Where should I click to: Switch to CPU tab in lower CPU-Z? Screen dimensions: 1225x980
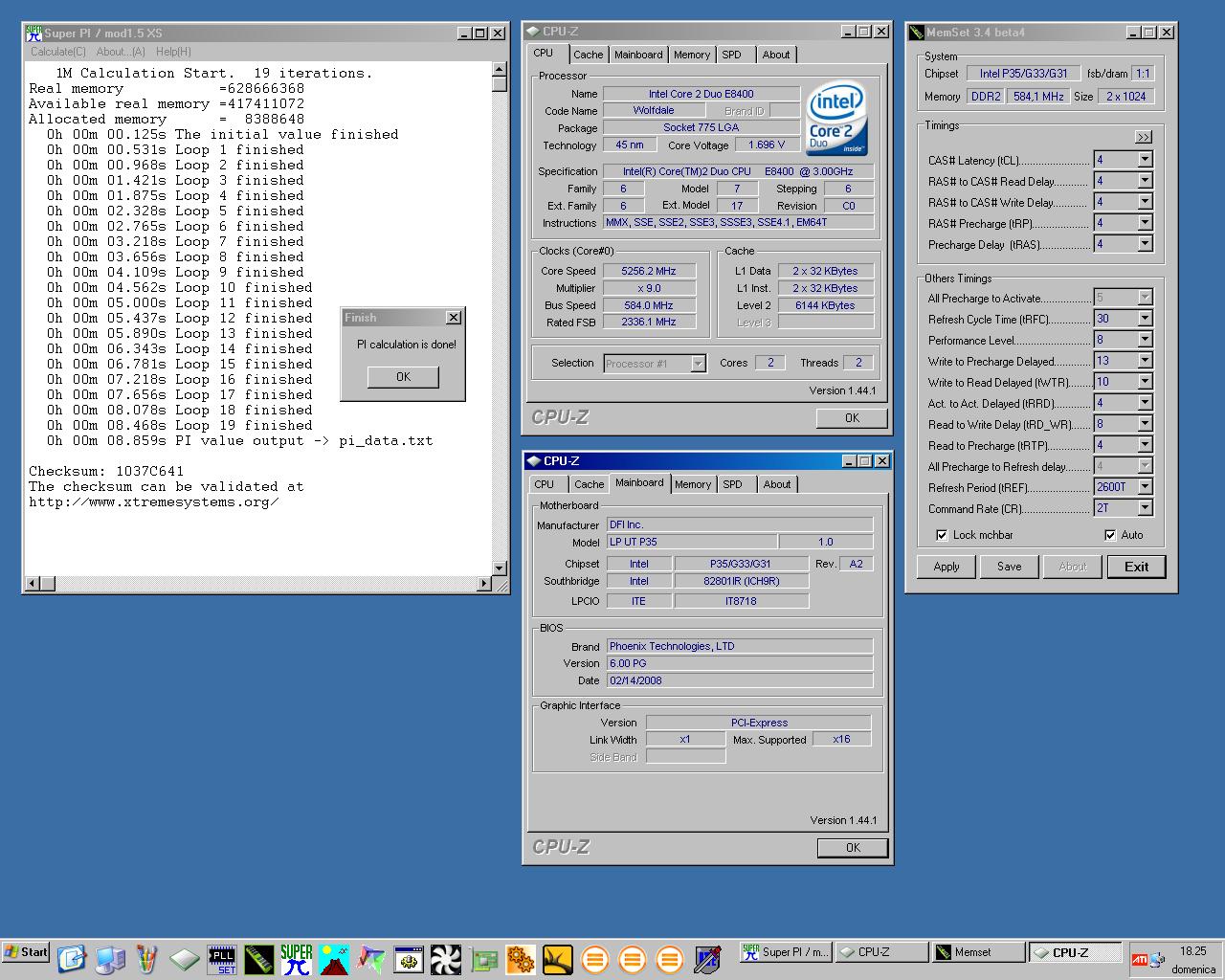click(x=545, y=484)
